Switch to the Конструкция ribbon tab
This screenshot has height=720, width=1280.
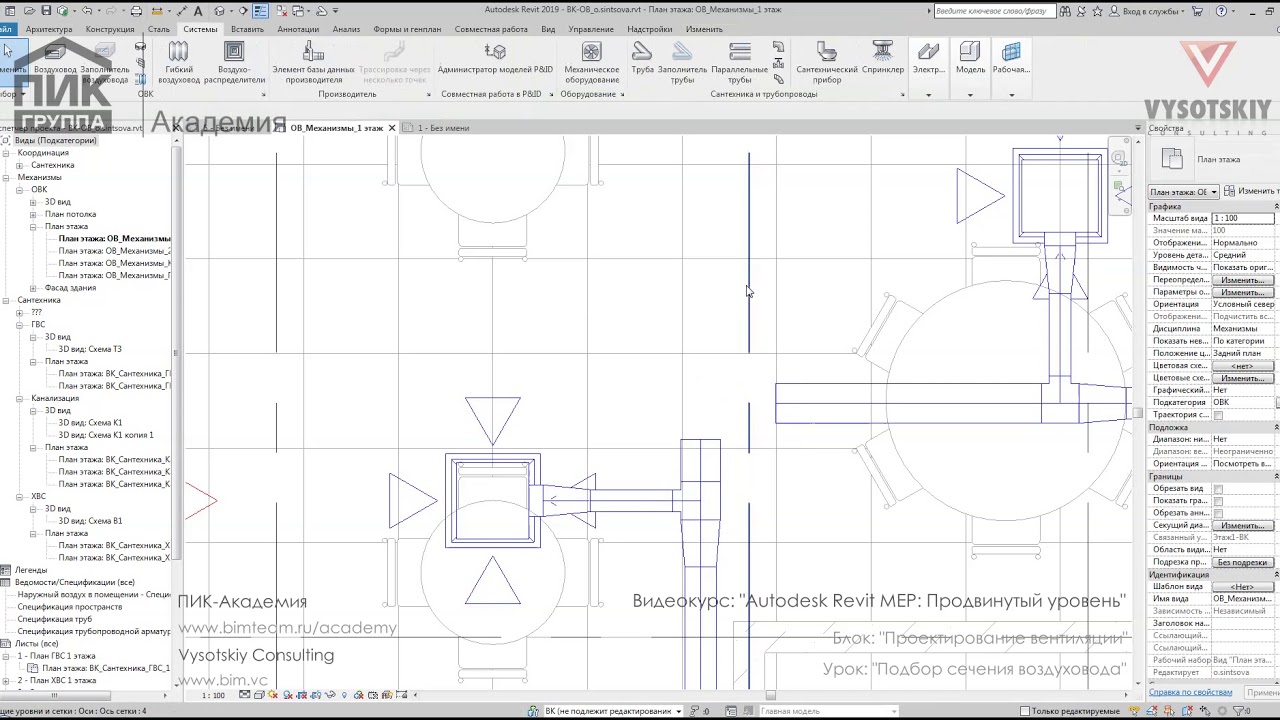click(110, 29)
